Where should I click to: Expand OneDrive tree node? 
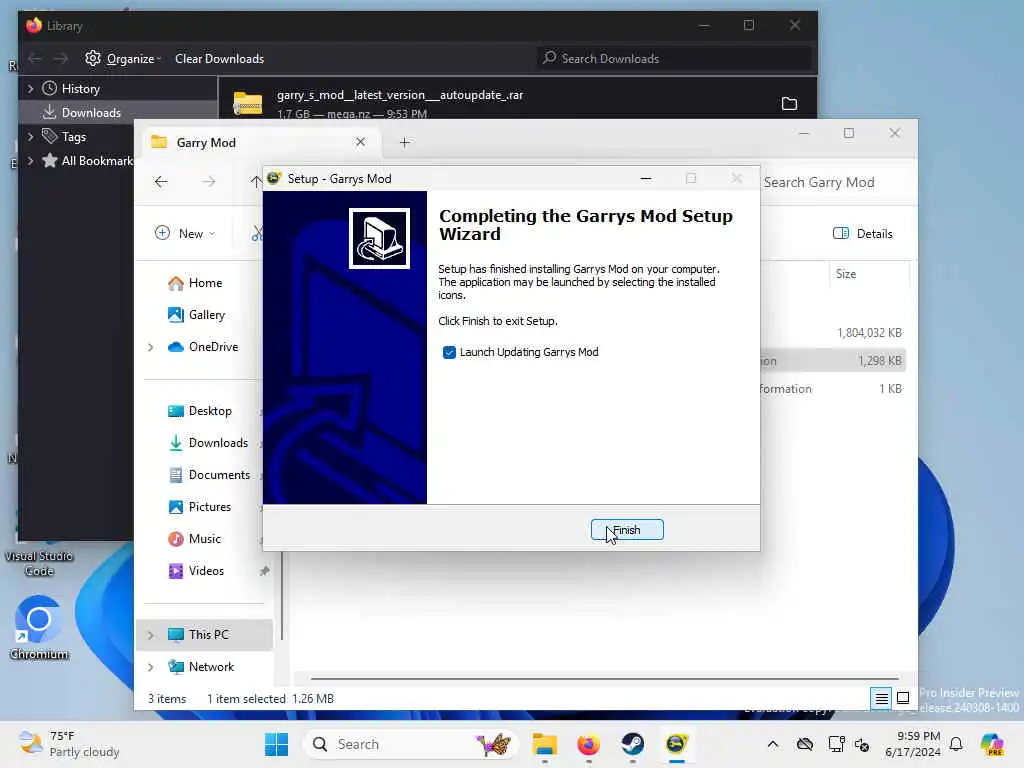151,347
